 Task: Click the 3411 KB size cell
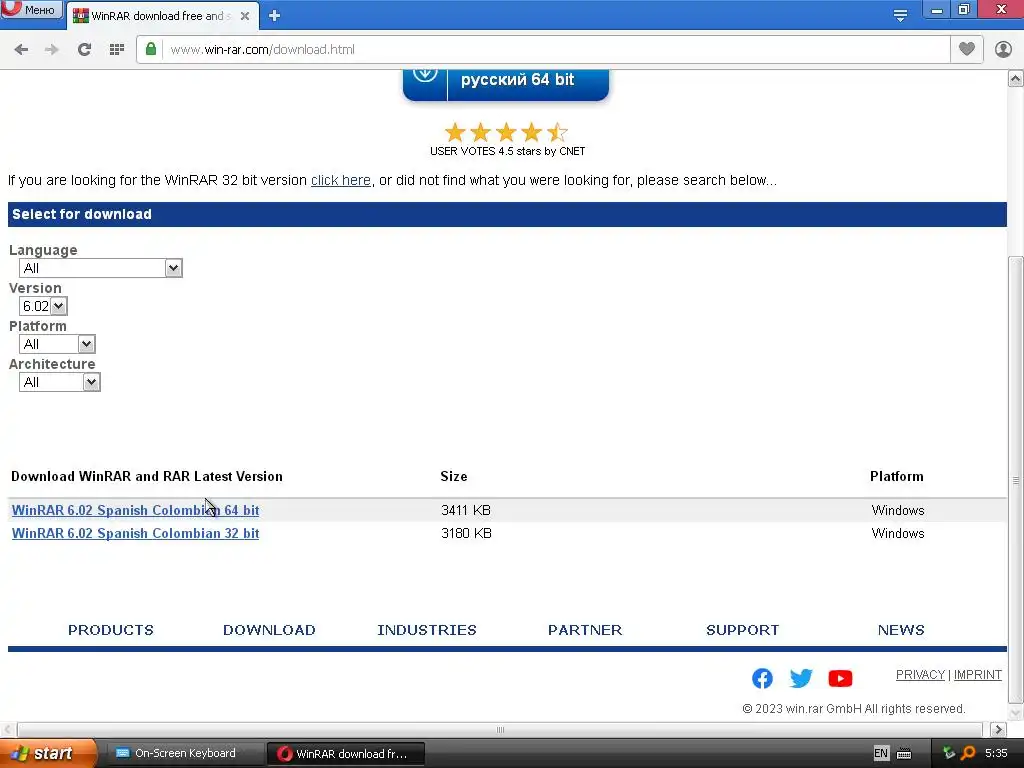[x=466, y=510]
